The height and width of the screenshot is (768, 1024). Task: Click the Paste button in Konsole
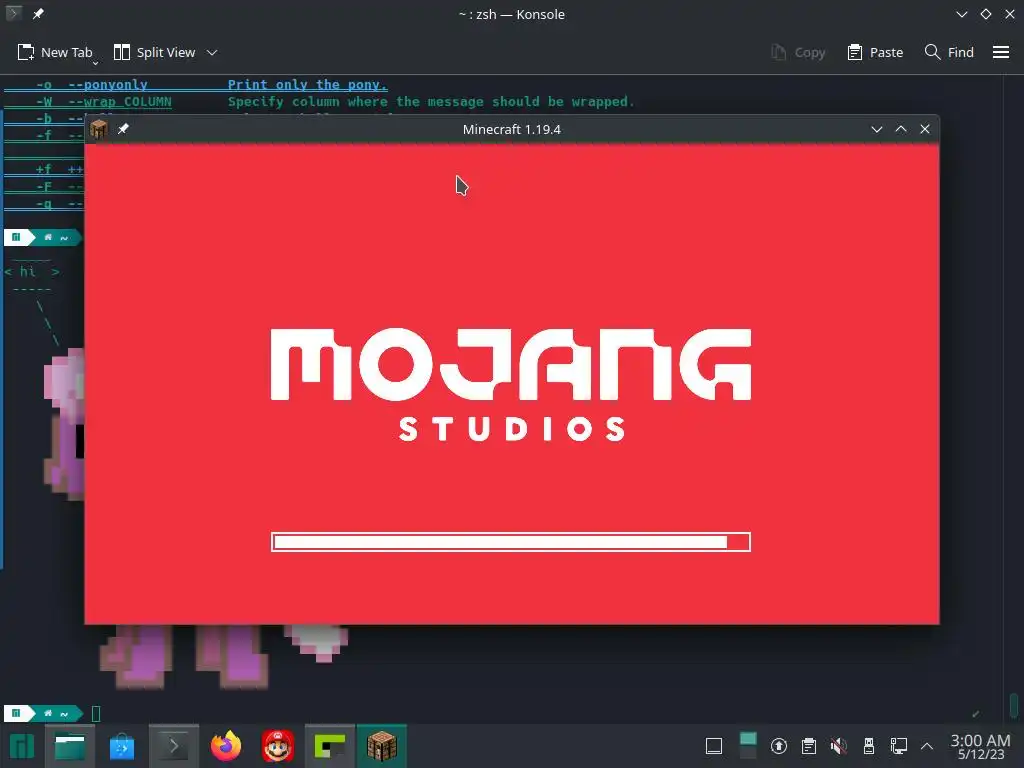(875, 53)
